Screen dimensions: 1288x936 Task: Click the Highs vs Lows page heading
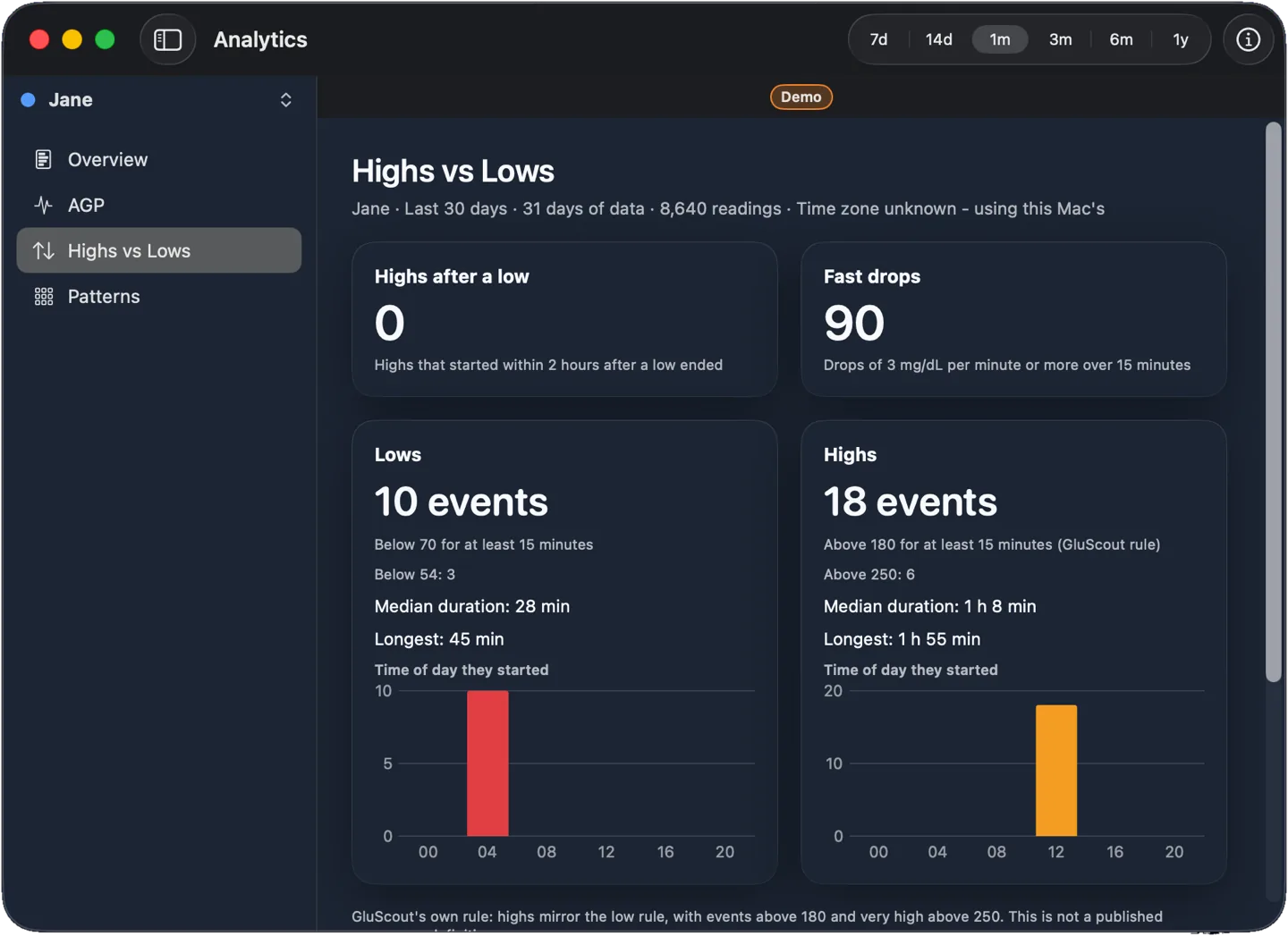point(453,171)
